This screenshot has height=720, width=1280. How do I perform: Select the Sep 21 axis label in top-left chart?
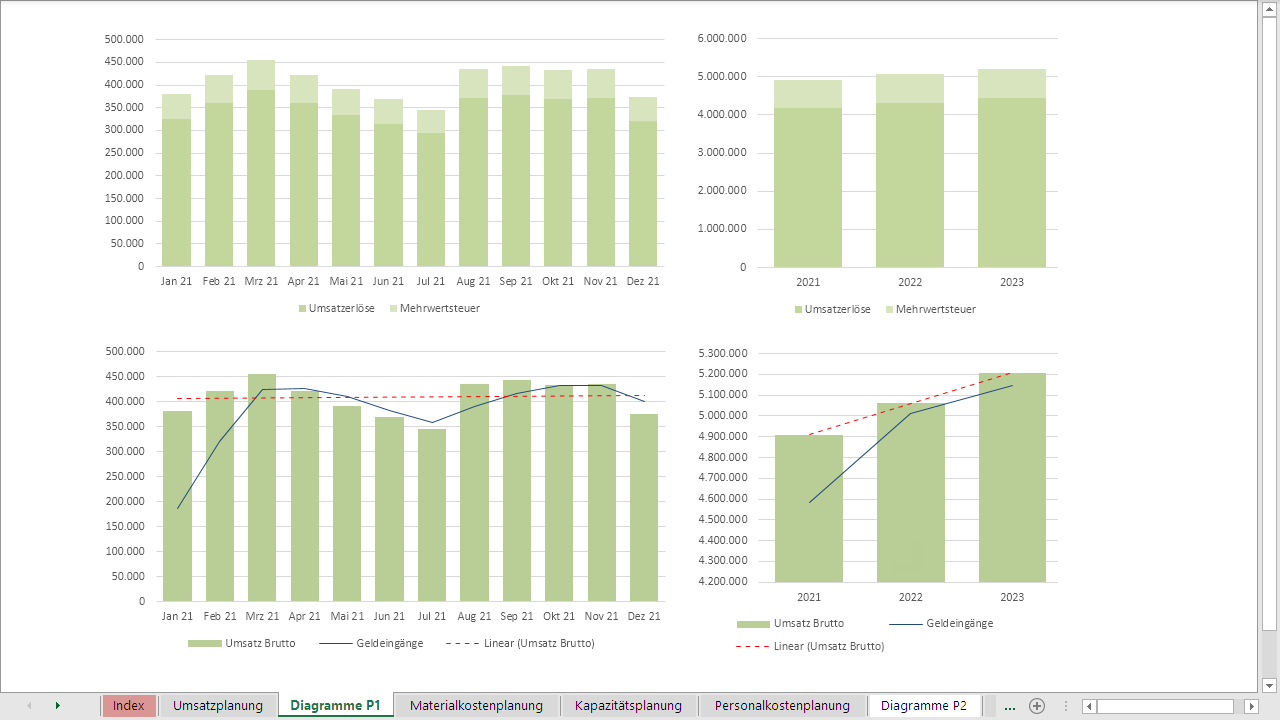click(x=516, y=281)
